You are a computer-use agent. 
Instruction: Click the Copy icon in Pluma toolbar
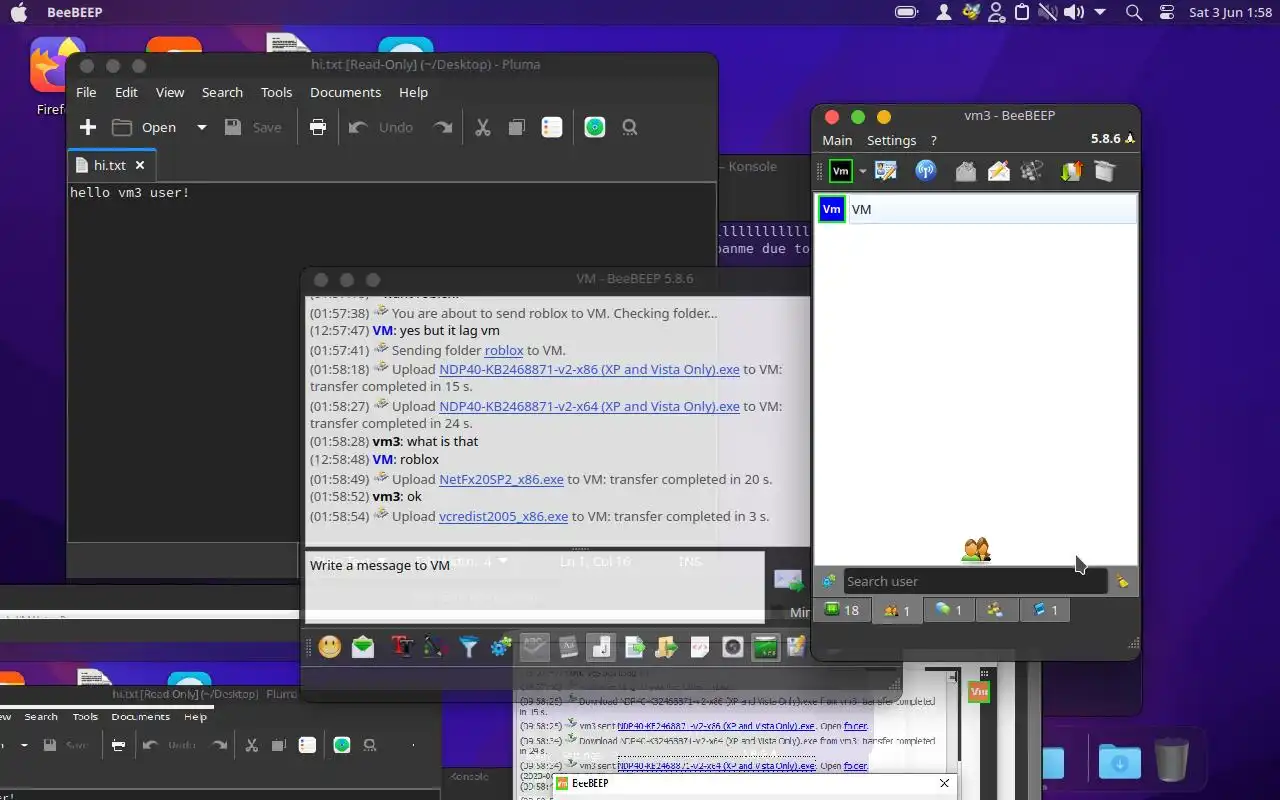click(x=517, y=127)
